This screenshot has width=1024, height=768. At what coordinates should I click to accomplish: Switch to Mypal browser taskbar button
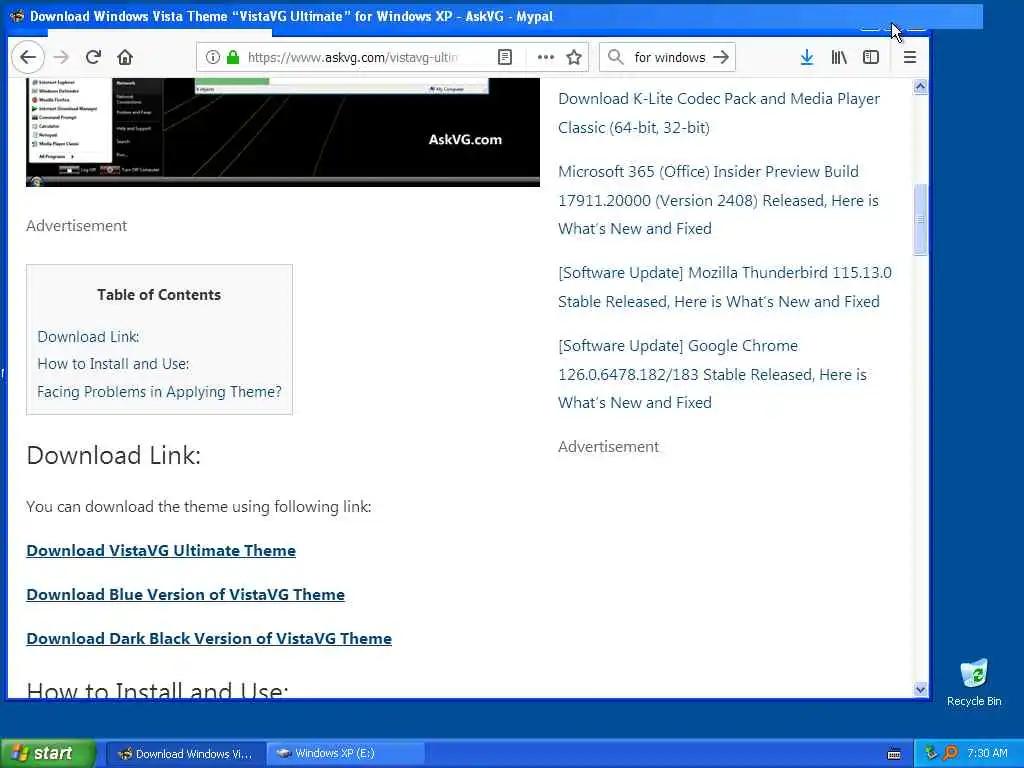pos(185,753)
